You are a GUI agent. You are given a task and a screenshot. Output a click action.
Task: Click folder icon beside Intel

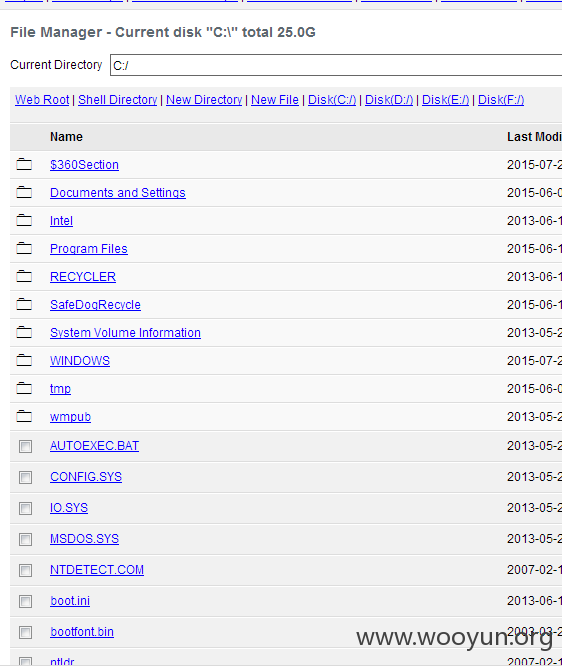coord(24,220)
